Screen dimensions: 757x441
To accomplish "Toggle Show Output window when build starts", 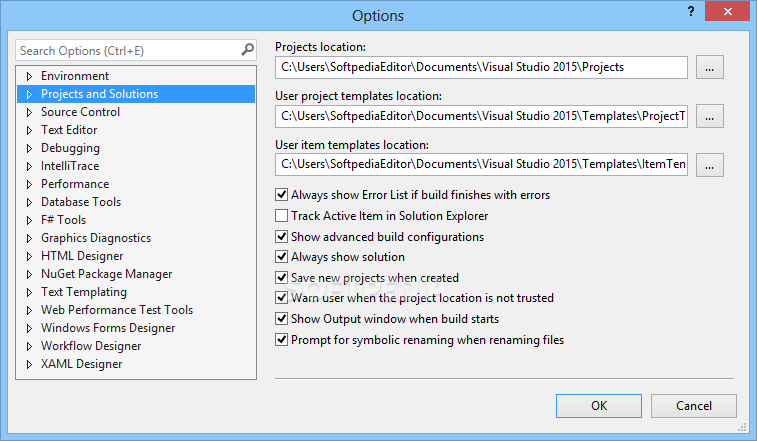I will (281, 319).
